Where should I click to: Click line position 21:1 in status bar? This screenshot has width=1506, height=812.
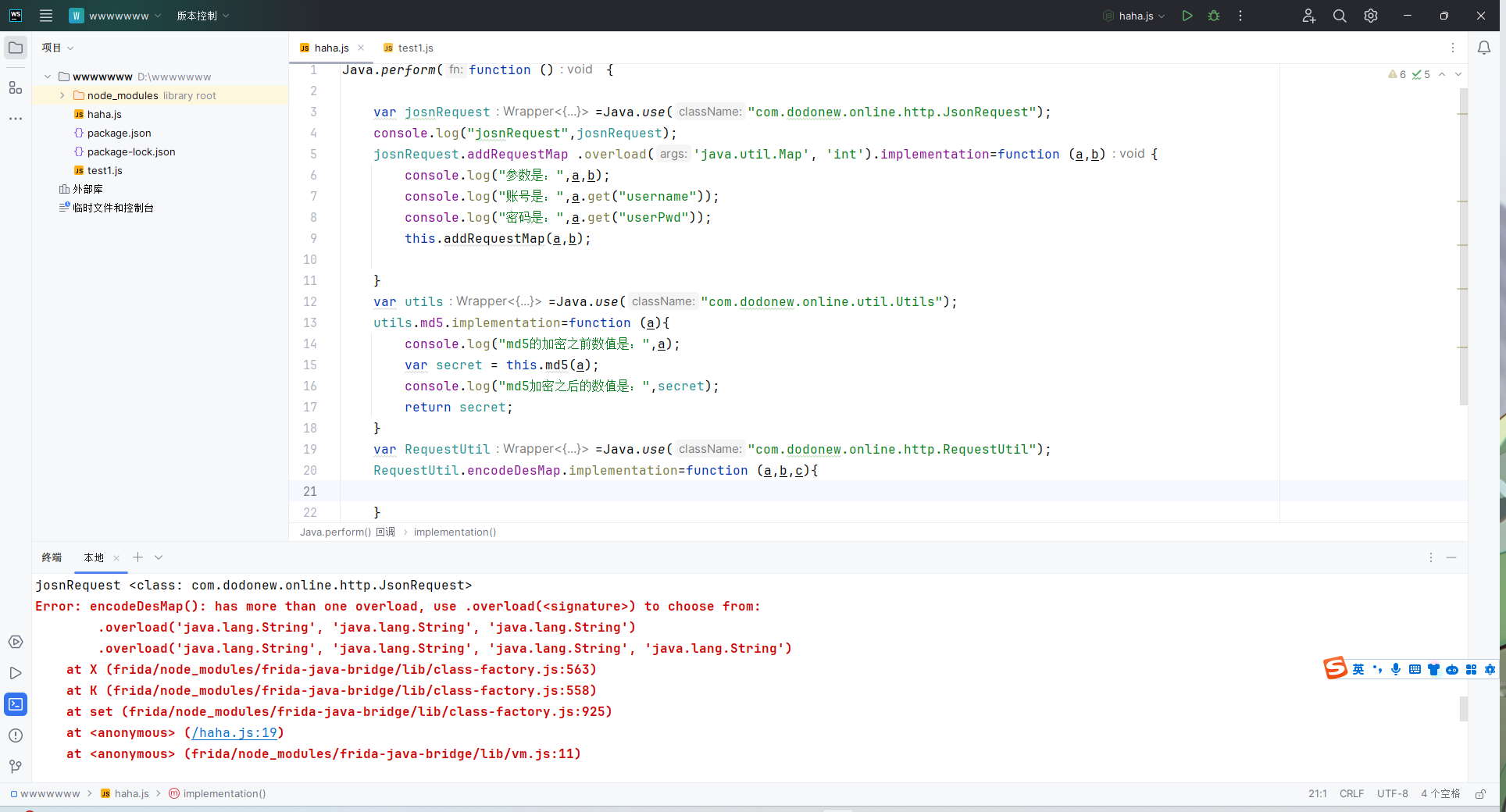click(1318, 793)
